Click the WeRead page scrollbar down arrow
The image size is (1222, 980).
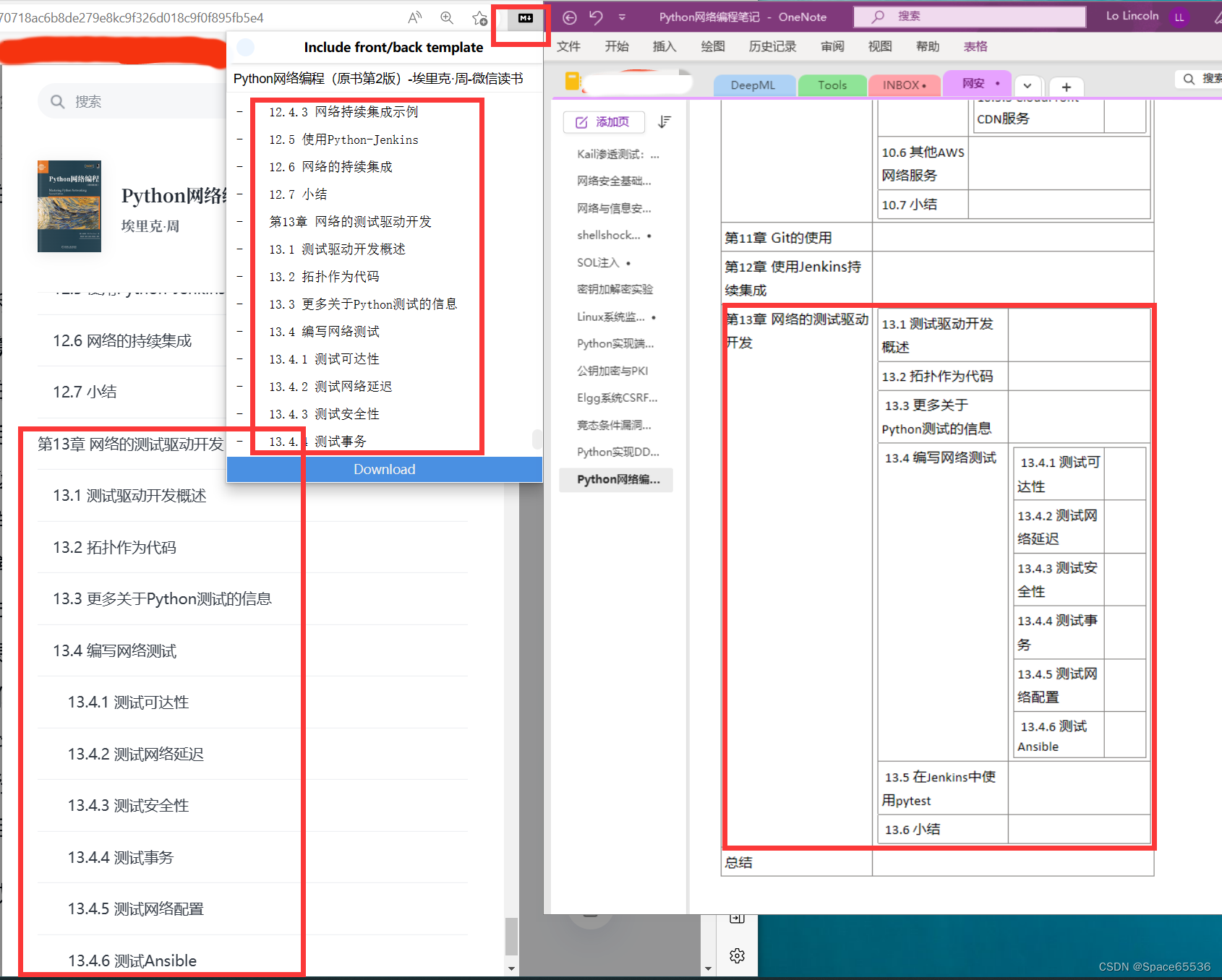[x=511, y=968]
